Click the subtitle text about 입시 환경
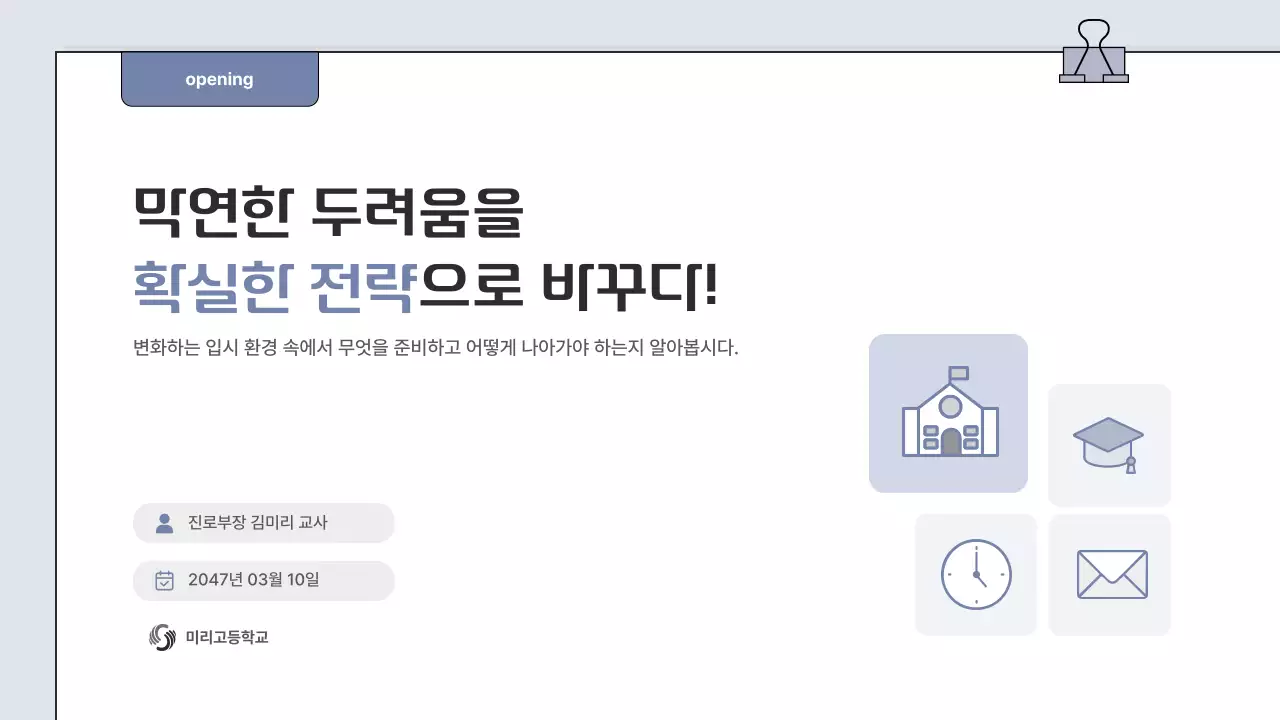 pos(433,349)
